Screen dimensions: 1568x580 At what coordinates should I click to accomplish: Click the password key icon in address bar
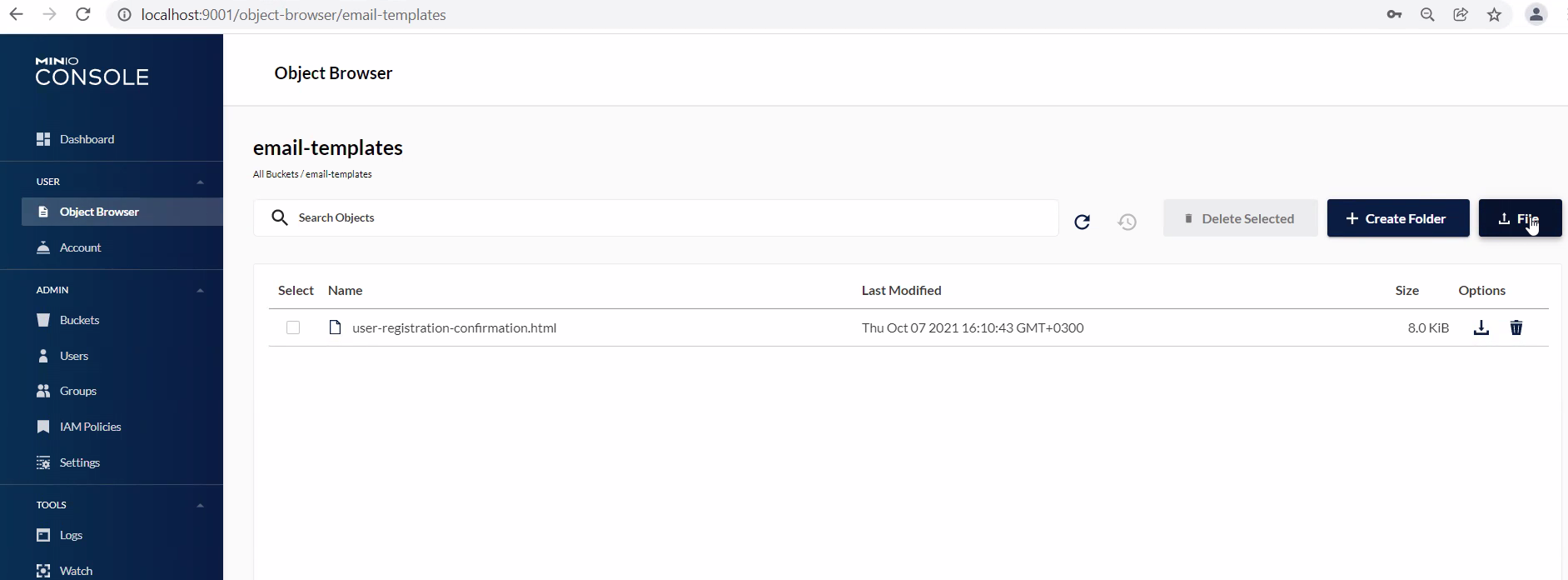[x=1394, y=15]
